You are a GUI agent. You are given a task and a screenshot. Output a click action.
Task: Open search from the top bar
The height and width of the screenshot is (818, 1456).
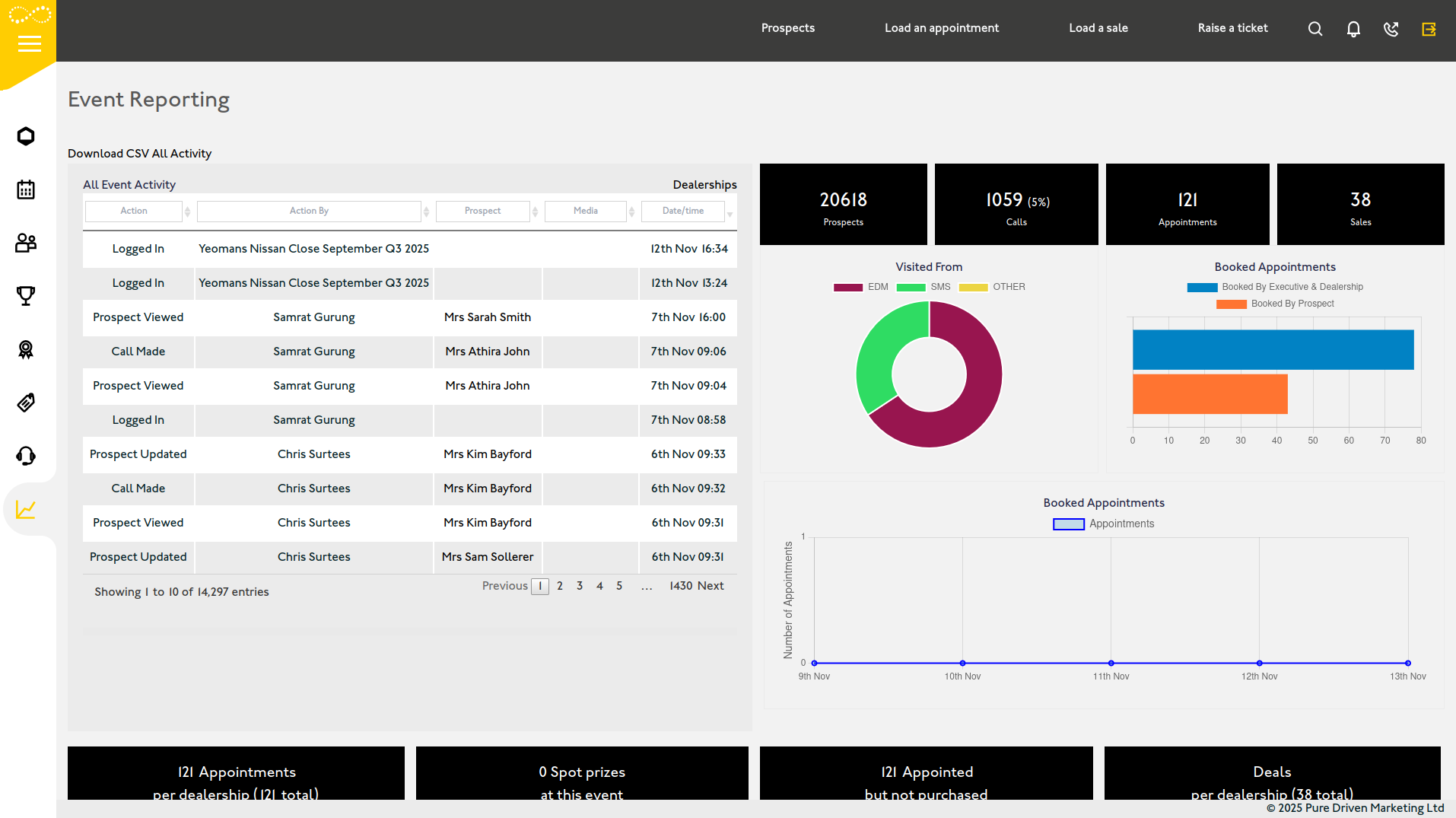tap(1315, 28)
